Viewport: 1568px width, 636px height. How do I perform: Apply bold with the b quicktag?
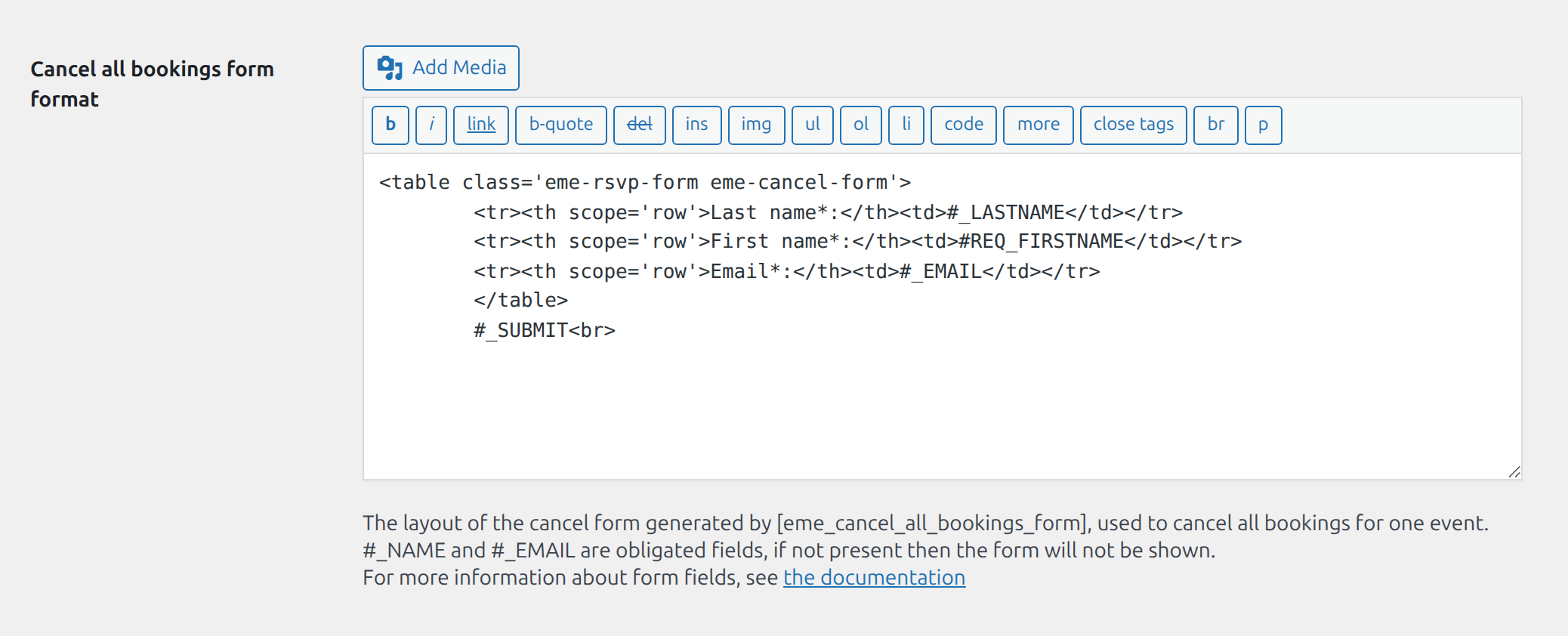point(390,125)
